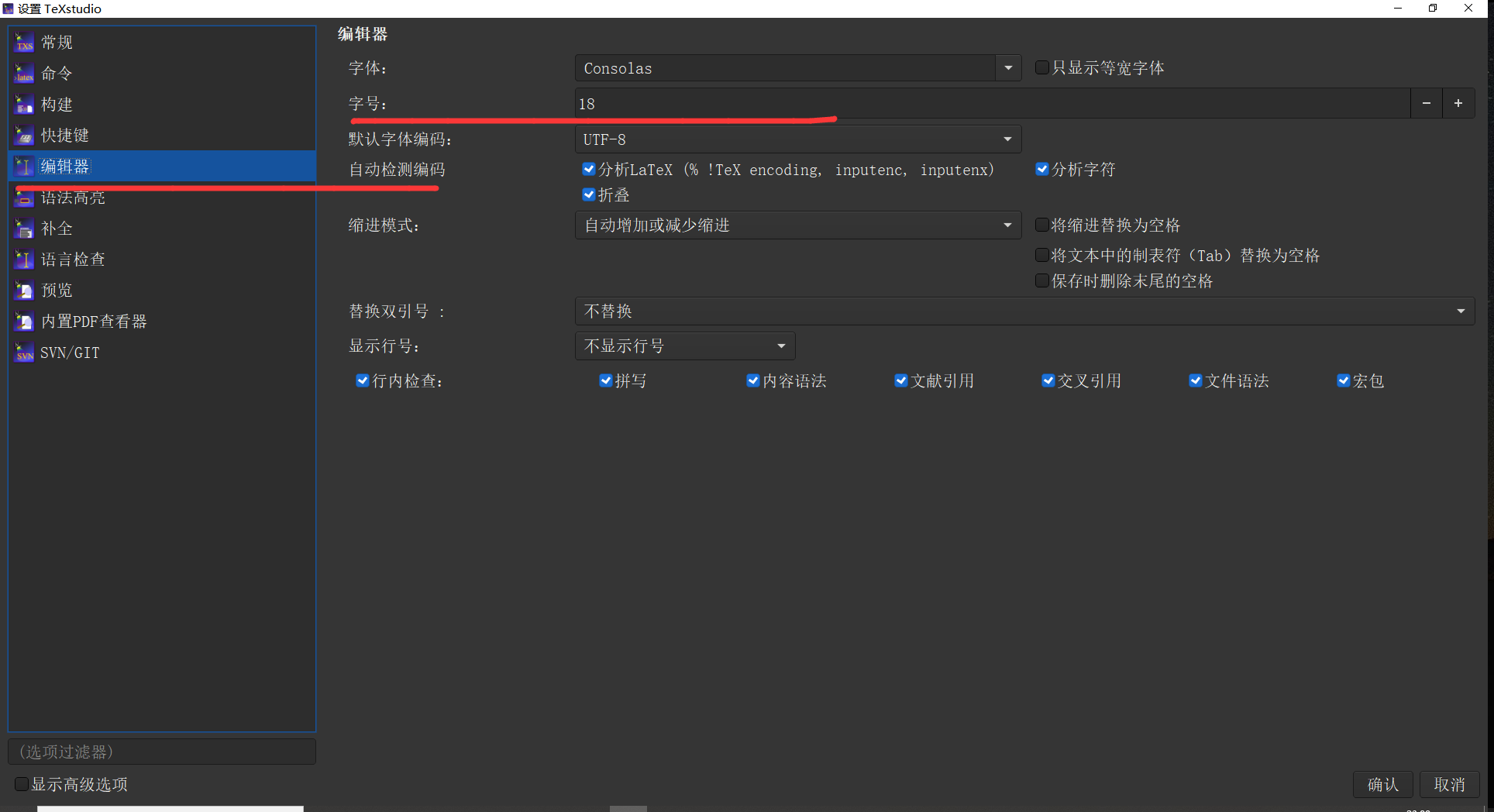Toggle the 拼写 checkbox
This screenshot has width=1494, height=812.
pos(606,381)
